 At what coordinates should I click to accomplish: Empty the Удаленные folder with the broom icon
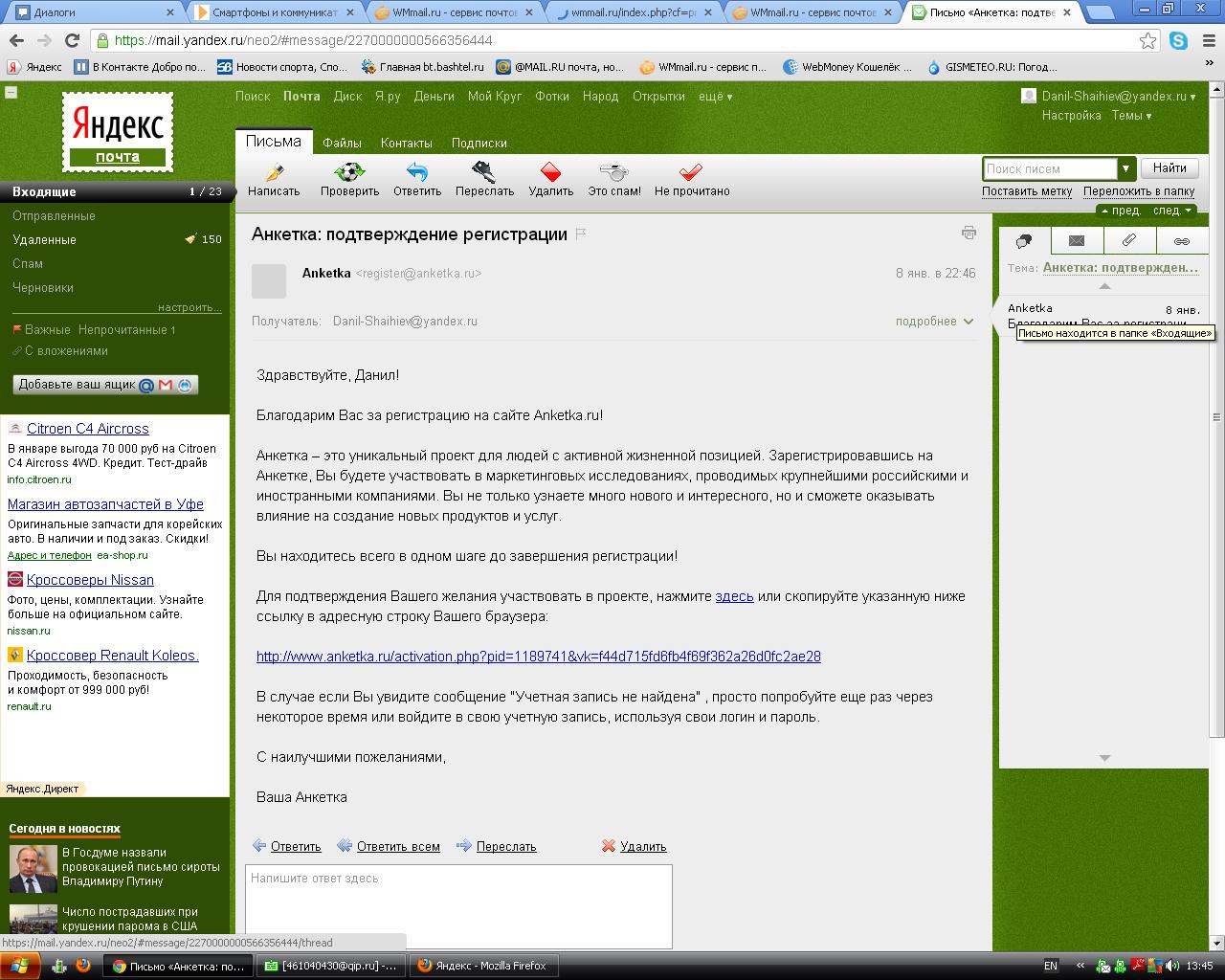click(x=190, y=239)
